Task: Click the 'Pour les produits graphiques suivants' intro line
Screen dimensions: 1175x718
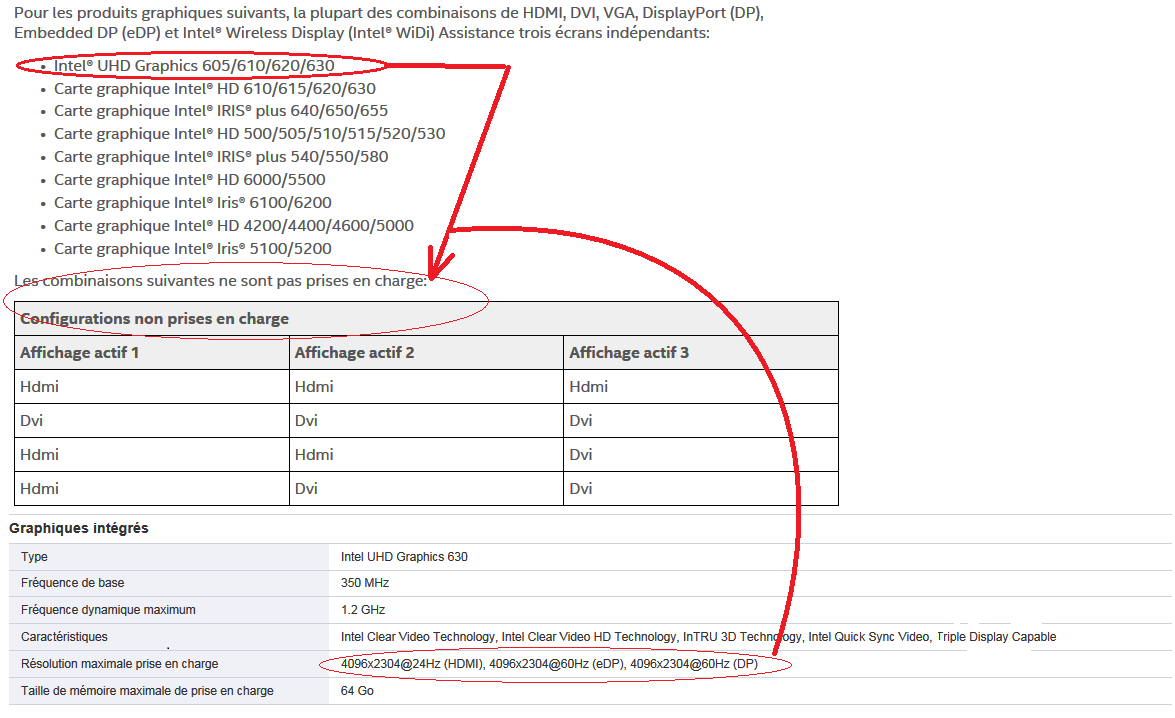Action: click(389, 13)
